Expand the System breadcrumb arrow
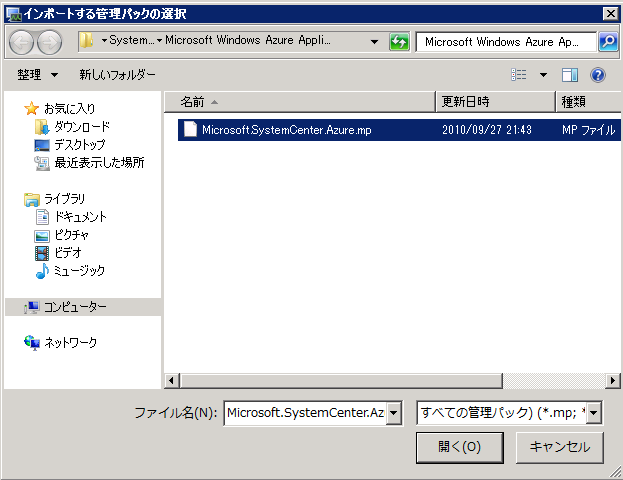 click(104, 41)
